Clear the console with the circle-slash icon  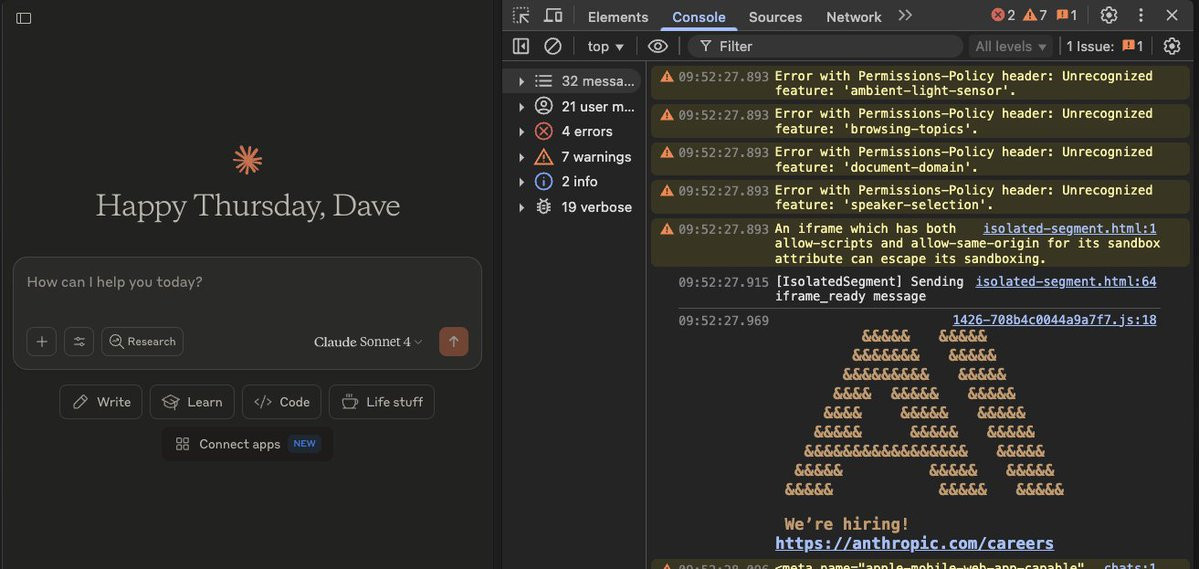click(553, 47)
